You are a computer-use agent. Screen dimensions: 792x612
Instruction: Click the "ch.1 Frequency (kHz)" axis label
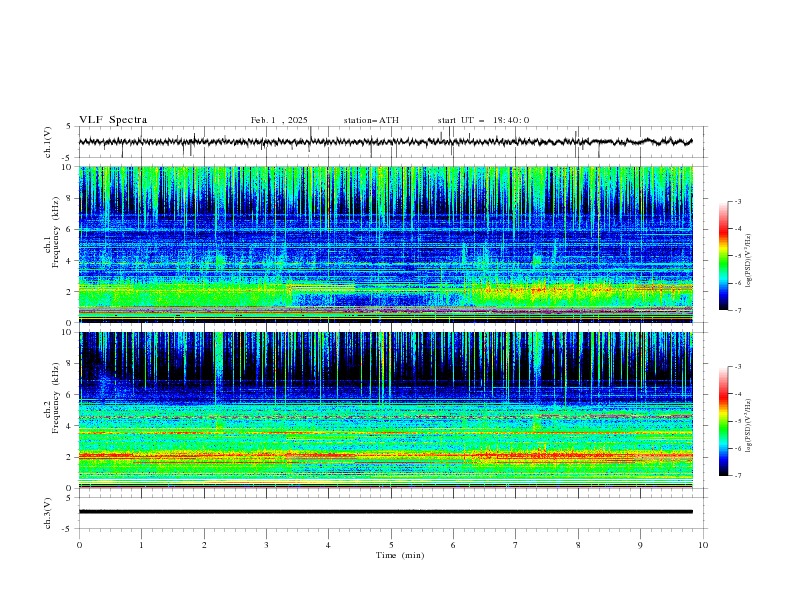52,231
